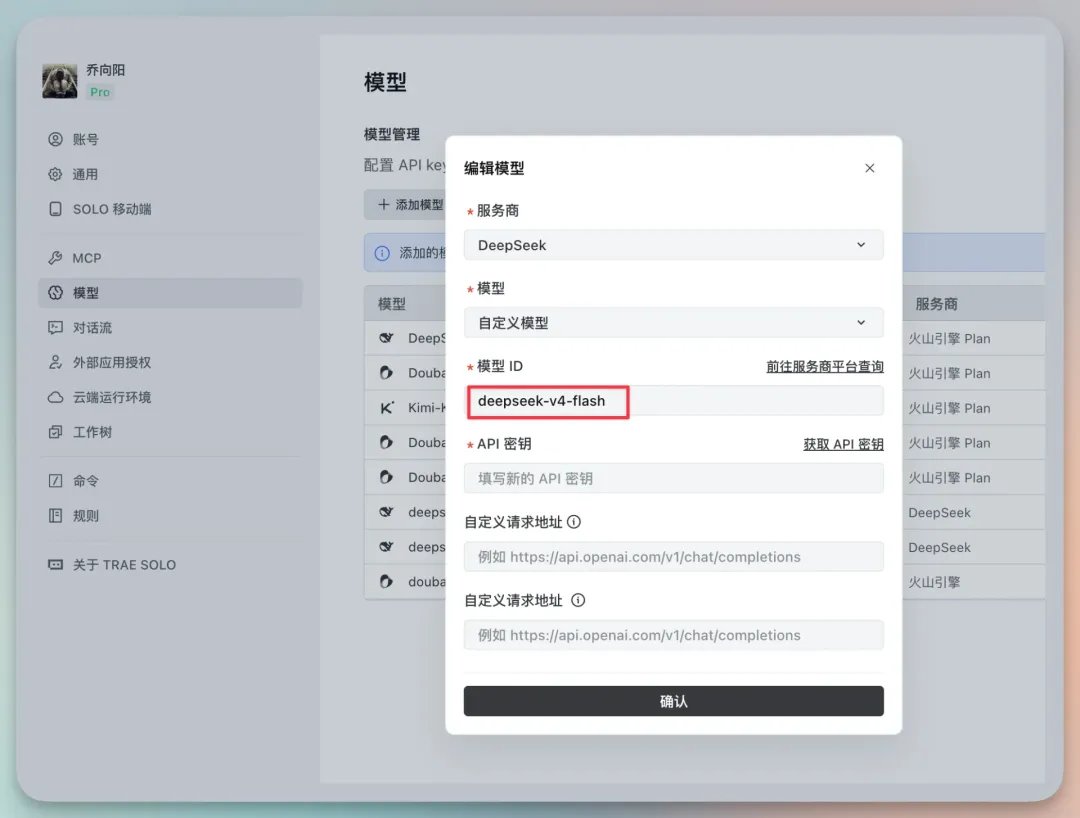The width and height of the screenshot is (1080, 818).
Task: Follow the 获取 API 密钥 link
Action: tap(843, 444)
